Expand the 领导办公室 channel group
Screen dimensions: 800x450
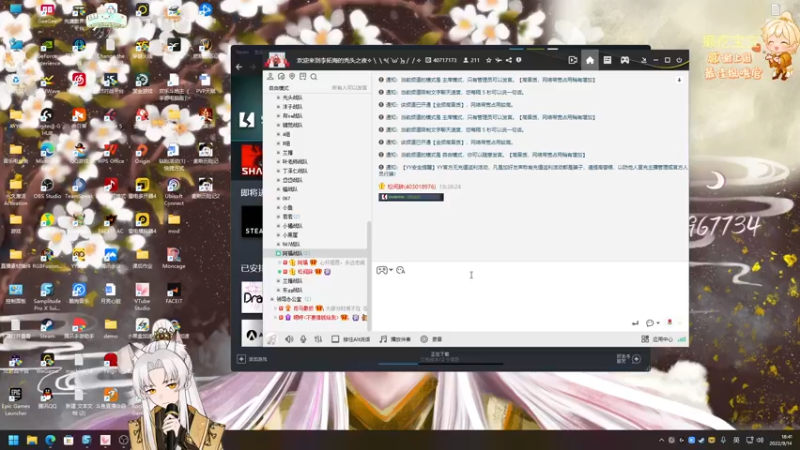click(272, 299)
